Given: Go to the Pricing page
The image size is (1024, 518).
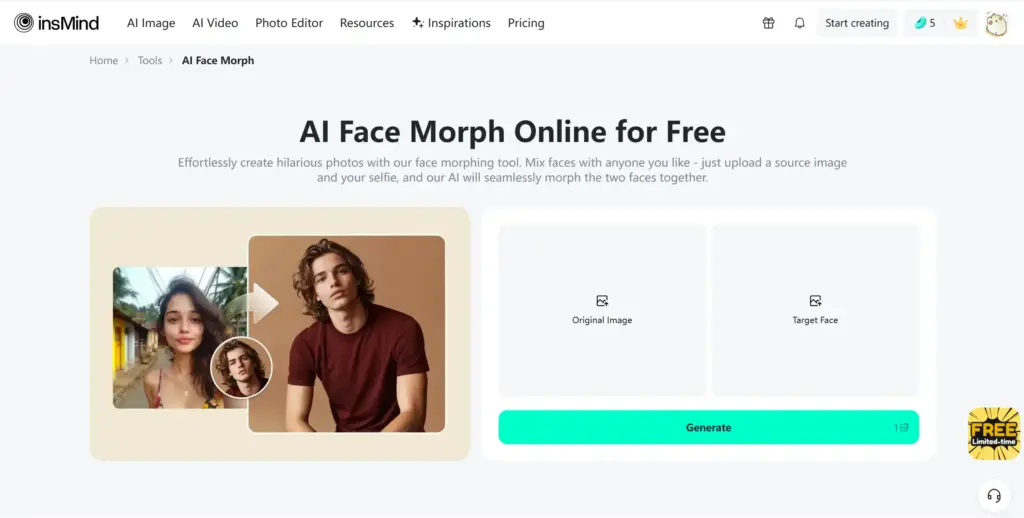Looking at the screenshot, I should 526,23.
